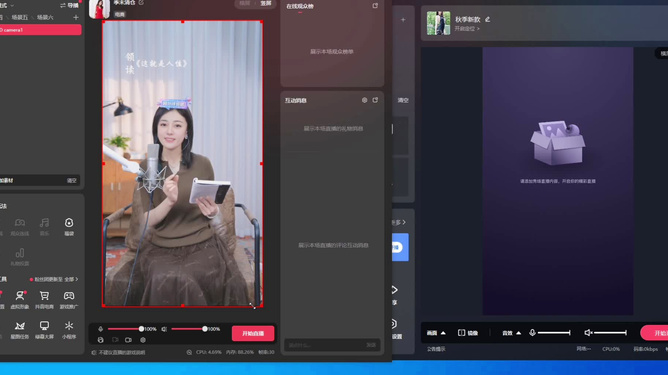
Task: Click the info icon beside 不建议直播的游戏说明
Action: tap(94, 352)
